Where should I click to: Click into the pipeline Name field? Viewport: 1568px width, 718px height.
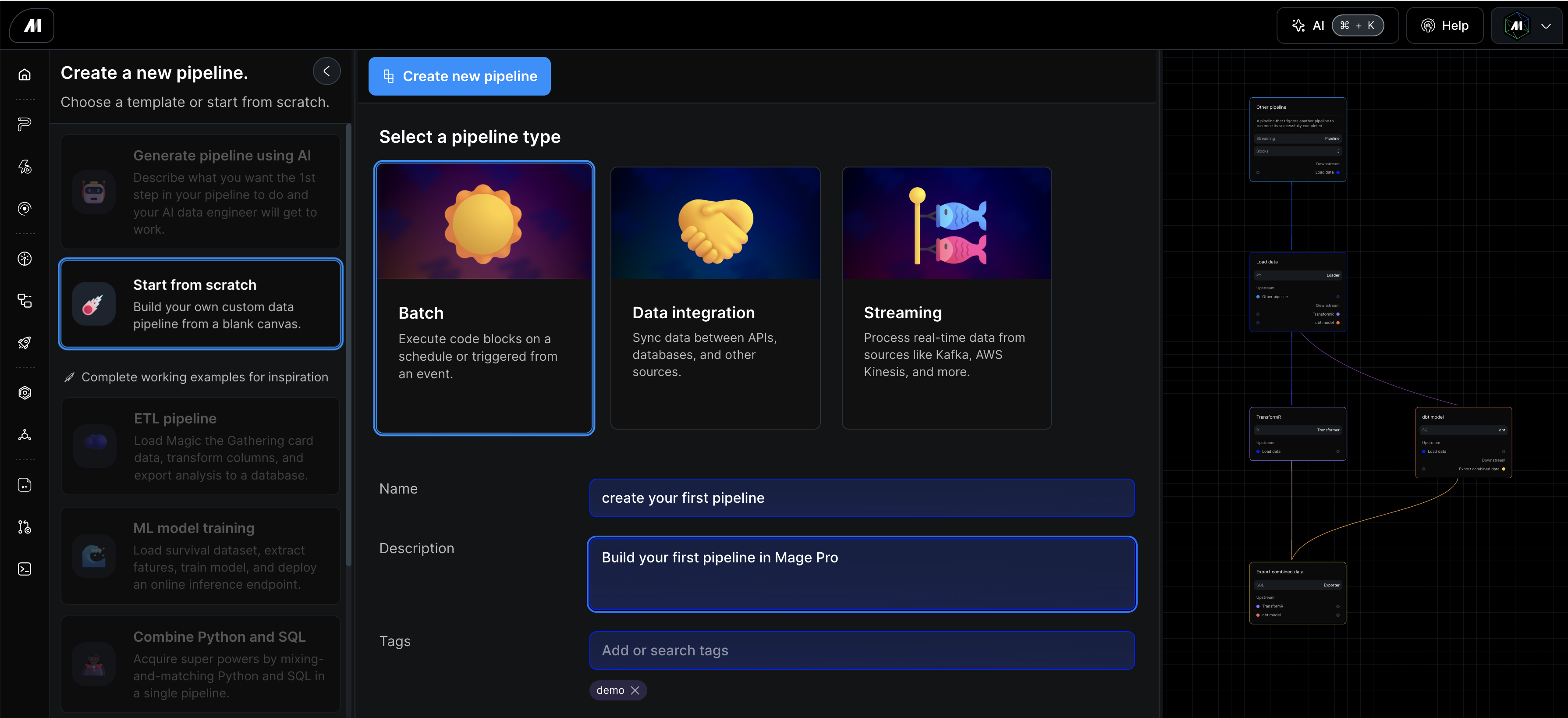(x=861, y=498)
